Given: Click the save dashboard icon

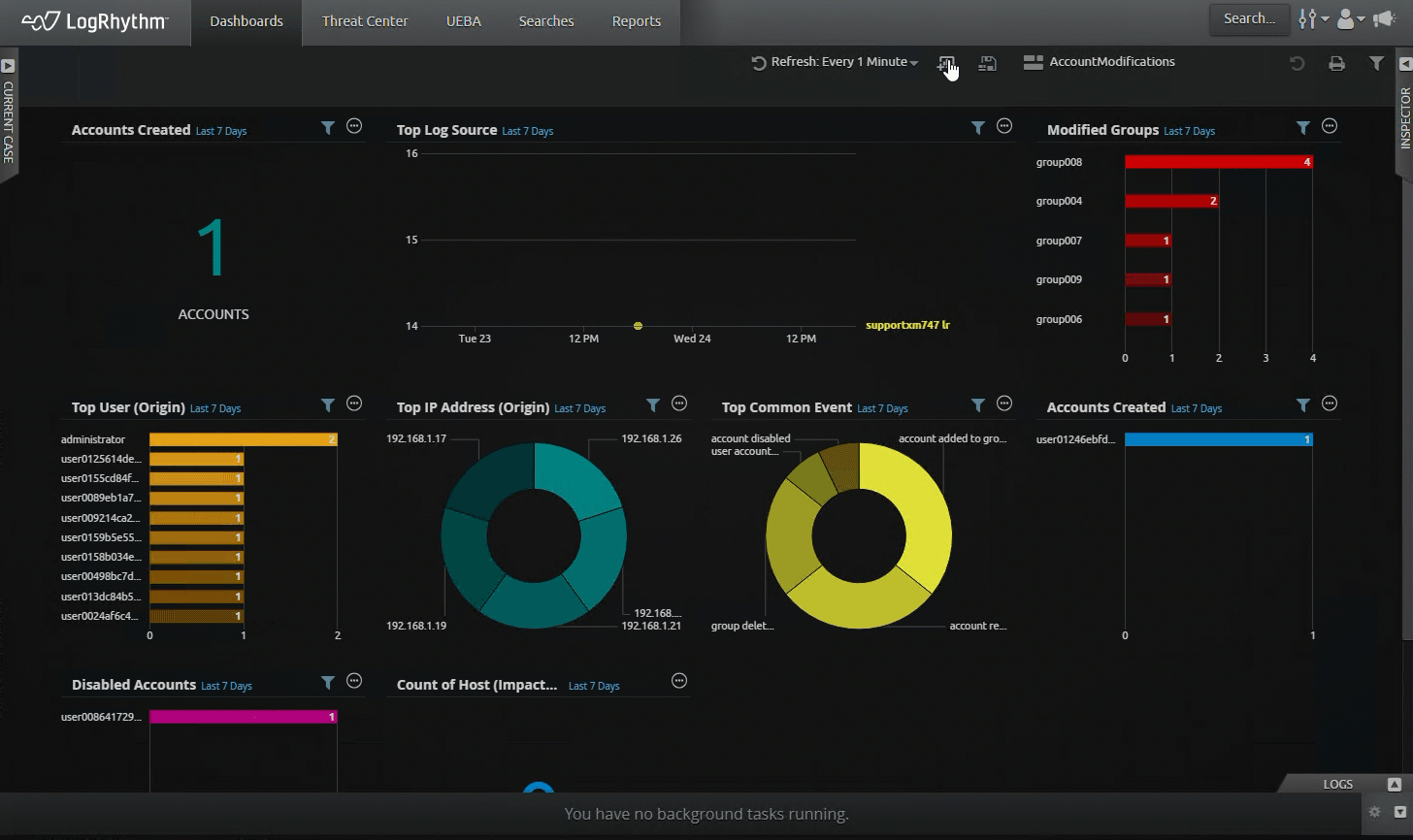Looking at the screenshot, I should coord(987,62).
